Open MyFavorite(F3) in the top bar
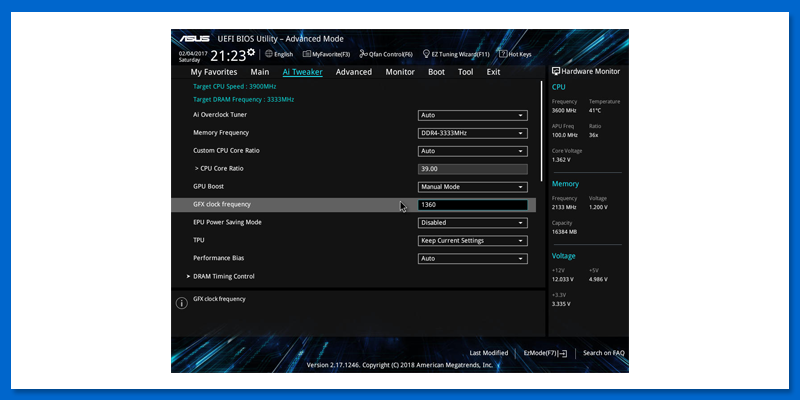This screenshot has height=400, width=800. click(x=327, y=54)
